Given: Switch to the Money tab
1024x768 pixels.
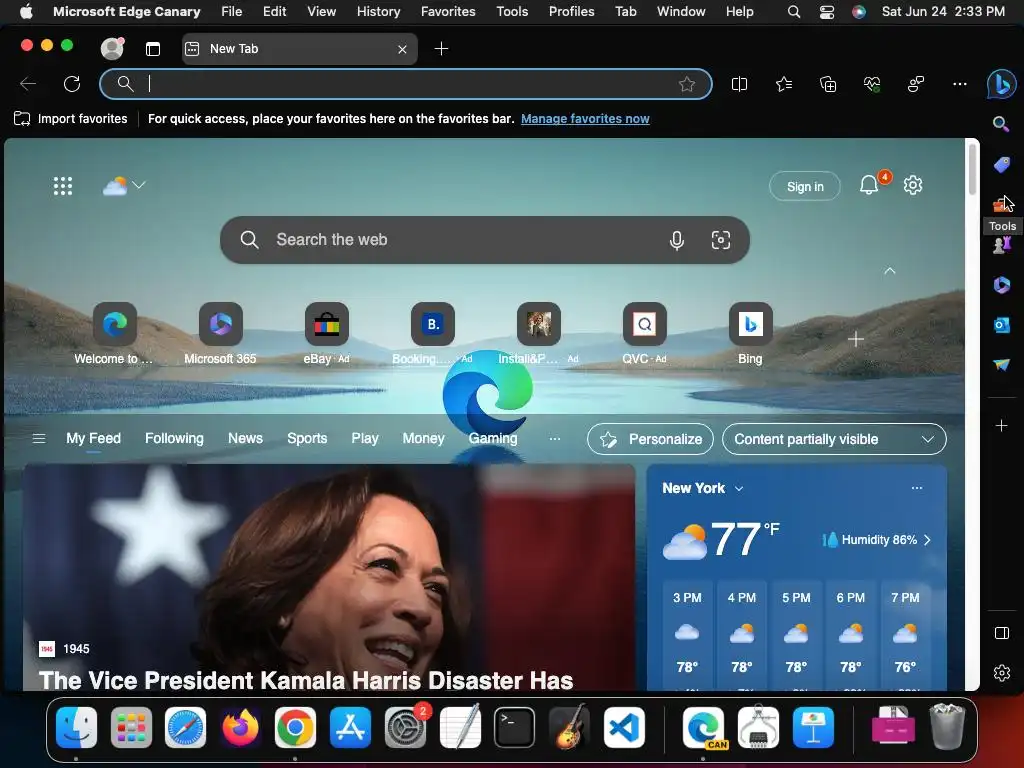Looking at the screenshot, I should tap(423, 438).
